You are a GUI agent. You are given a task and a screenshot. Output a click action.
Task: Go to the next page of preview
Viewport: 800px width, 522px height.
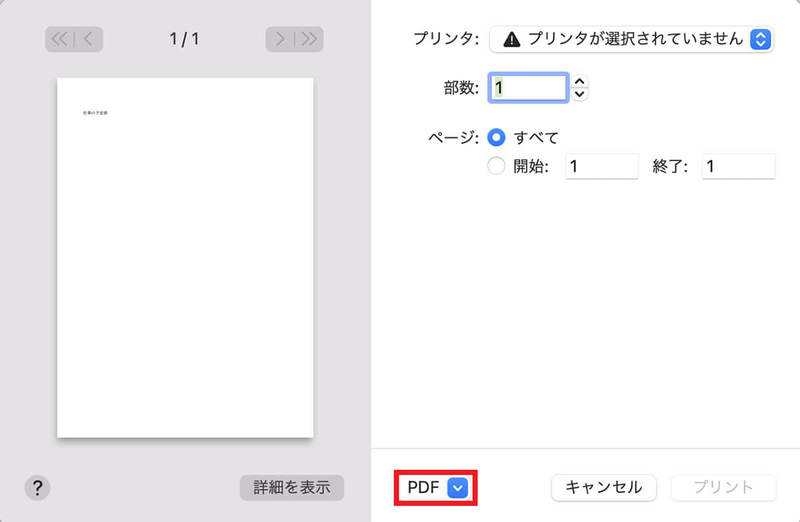pyautogui.click(x=280, y=39)
